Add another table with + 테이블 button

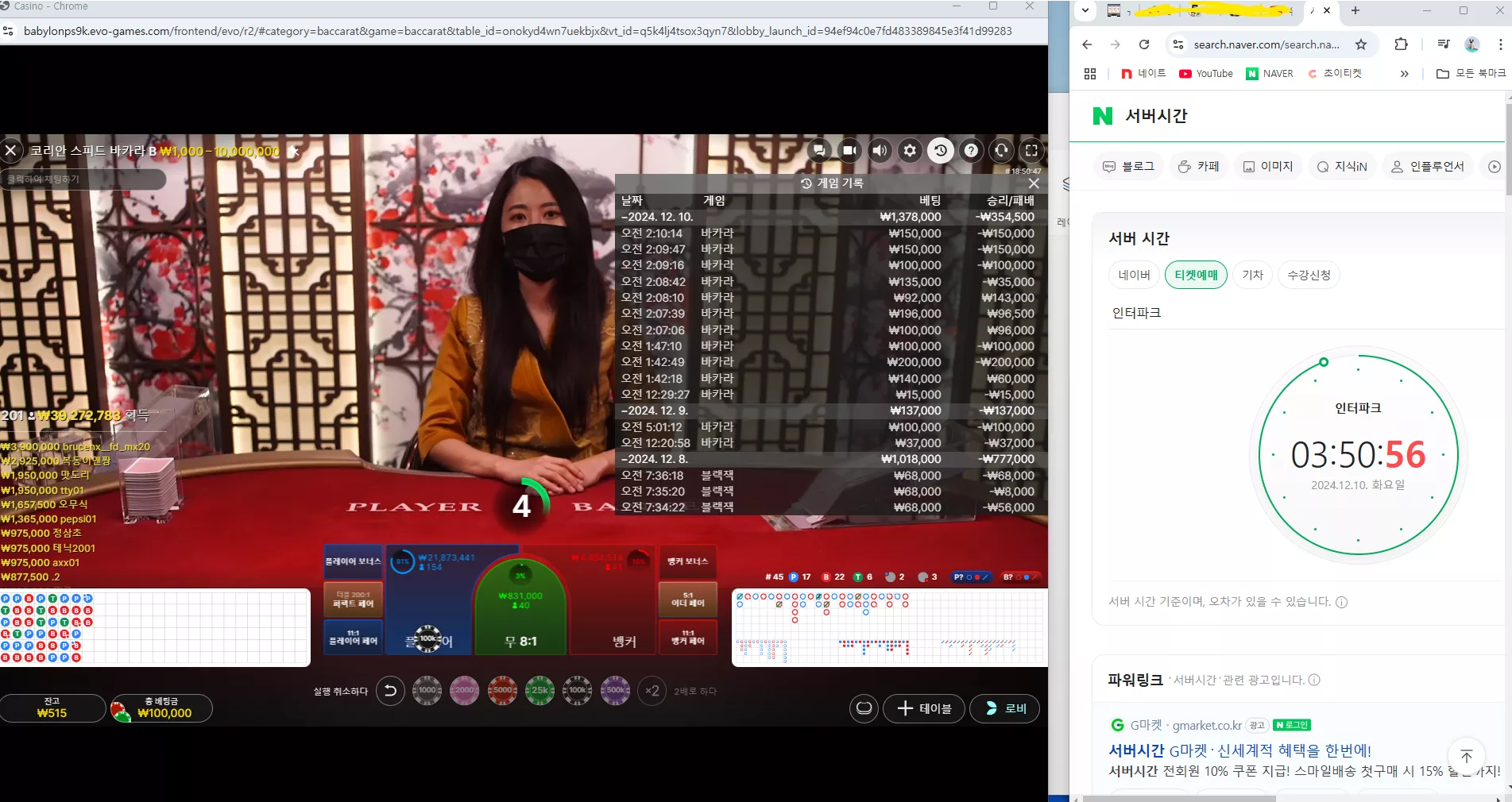click(924, 708)
